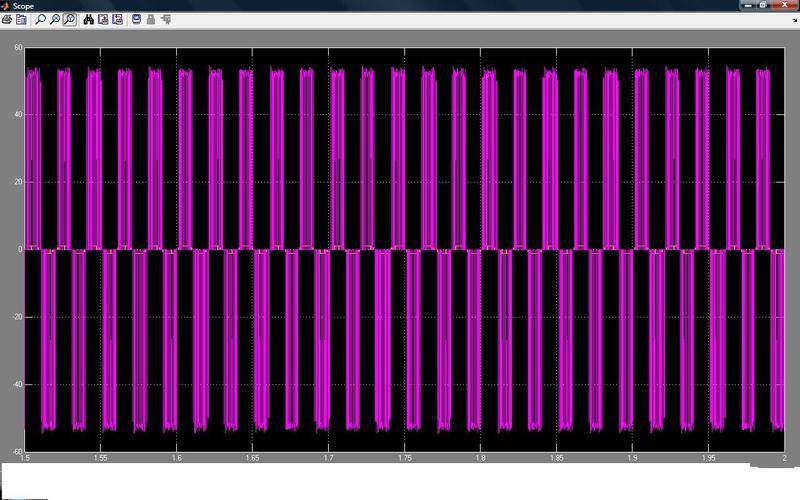Open the Signal selection tool
The width and height of the screenshot is (800, 500).
166,19
